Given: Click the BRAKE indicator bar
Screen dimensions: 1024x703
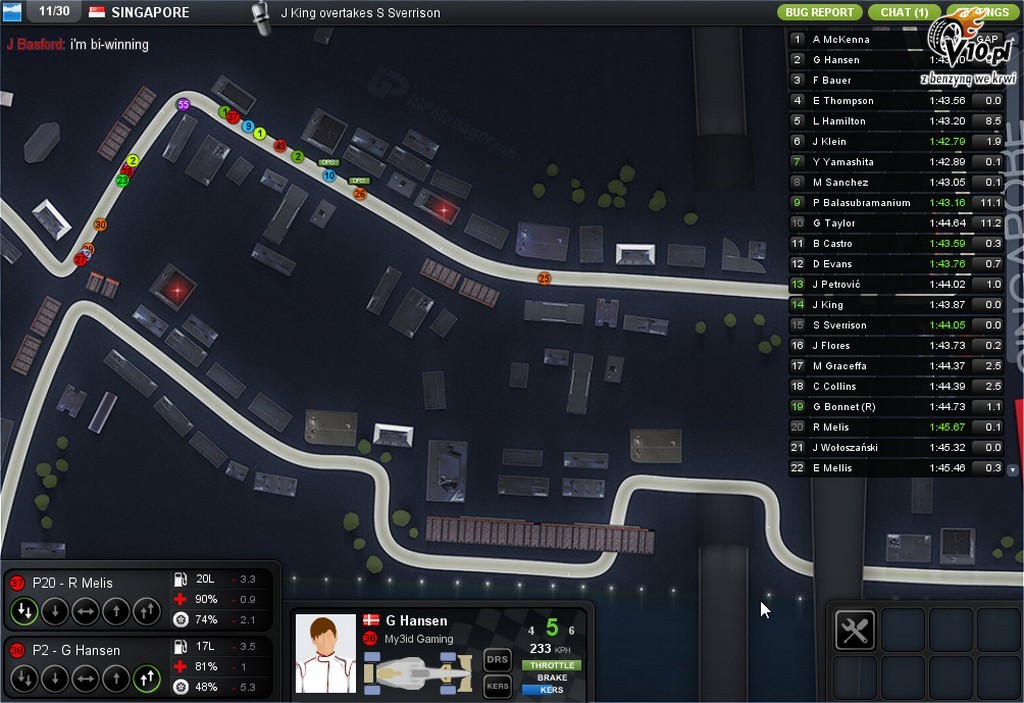Looking at the screenshot, I should tap(552, 678).
